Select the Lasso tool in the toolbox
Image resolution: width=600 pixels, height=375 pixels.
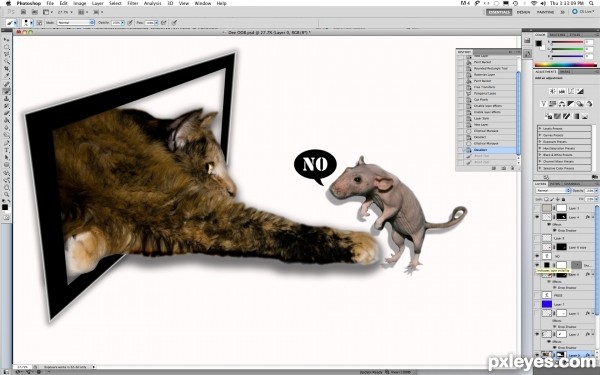[7, 54]
